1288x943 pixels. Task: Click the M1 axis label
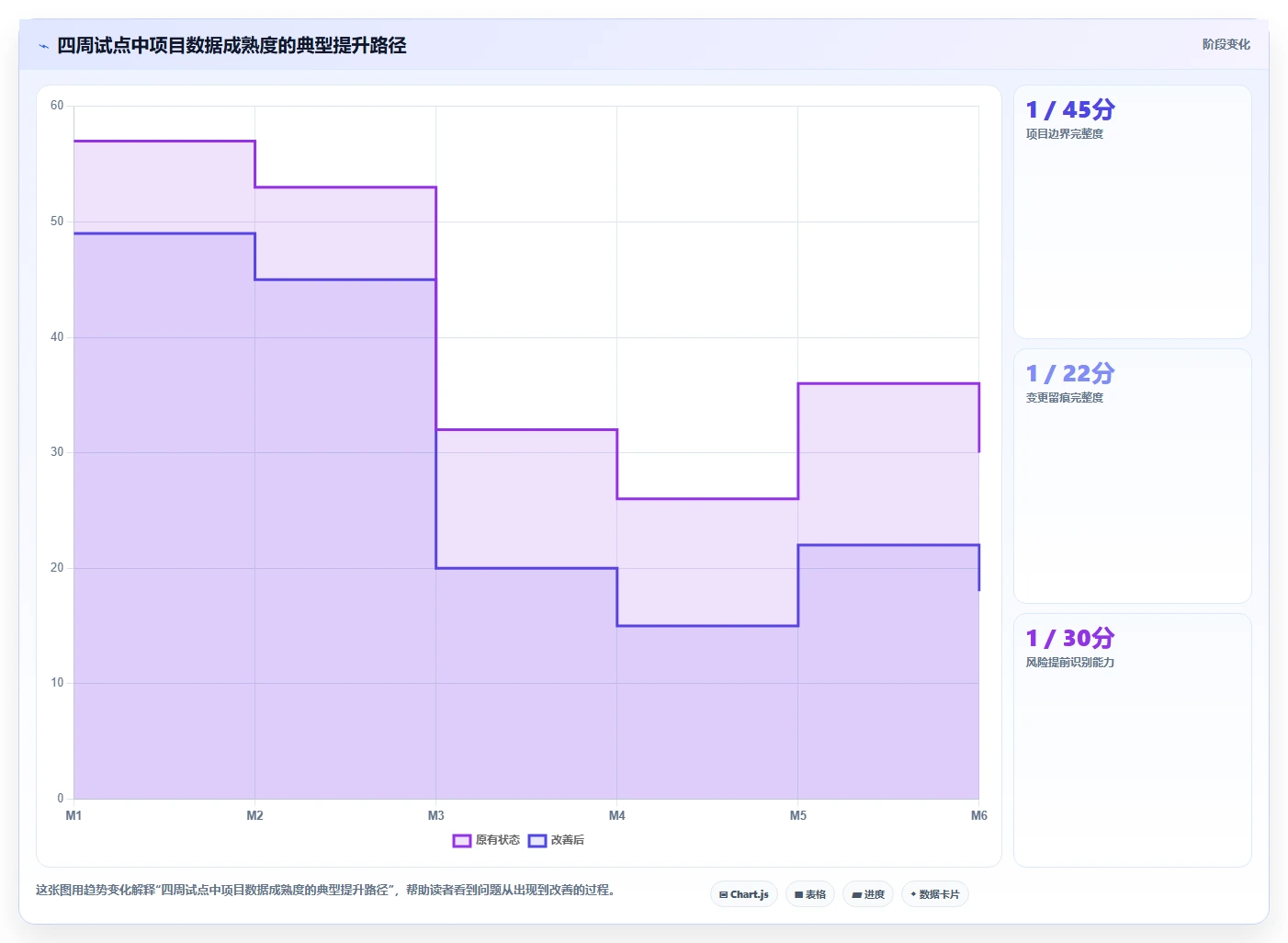[73, 815]
